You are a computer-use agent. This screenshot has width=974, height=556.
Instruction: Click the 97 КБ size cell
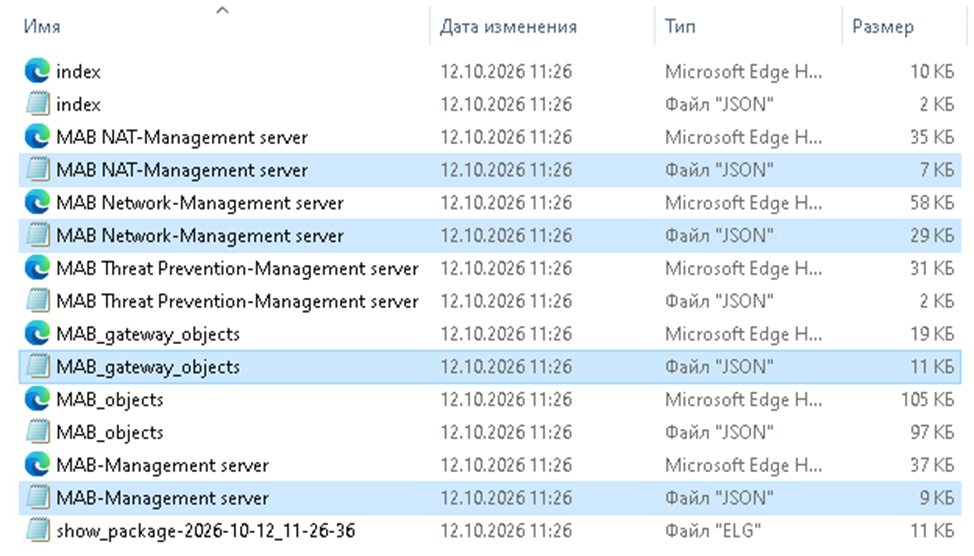[x=932, y=432]
